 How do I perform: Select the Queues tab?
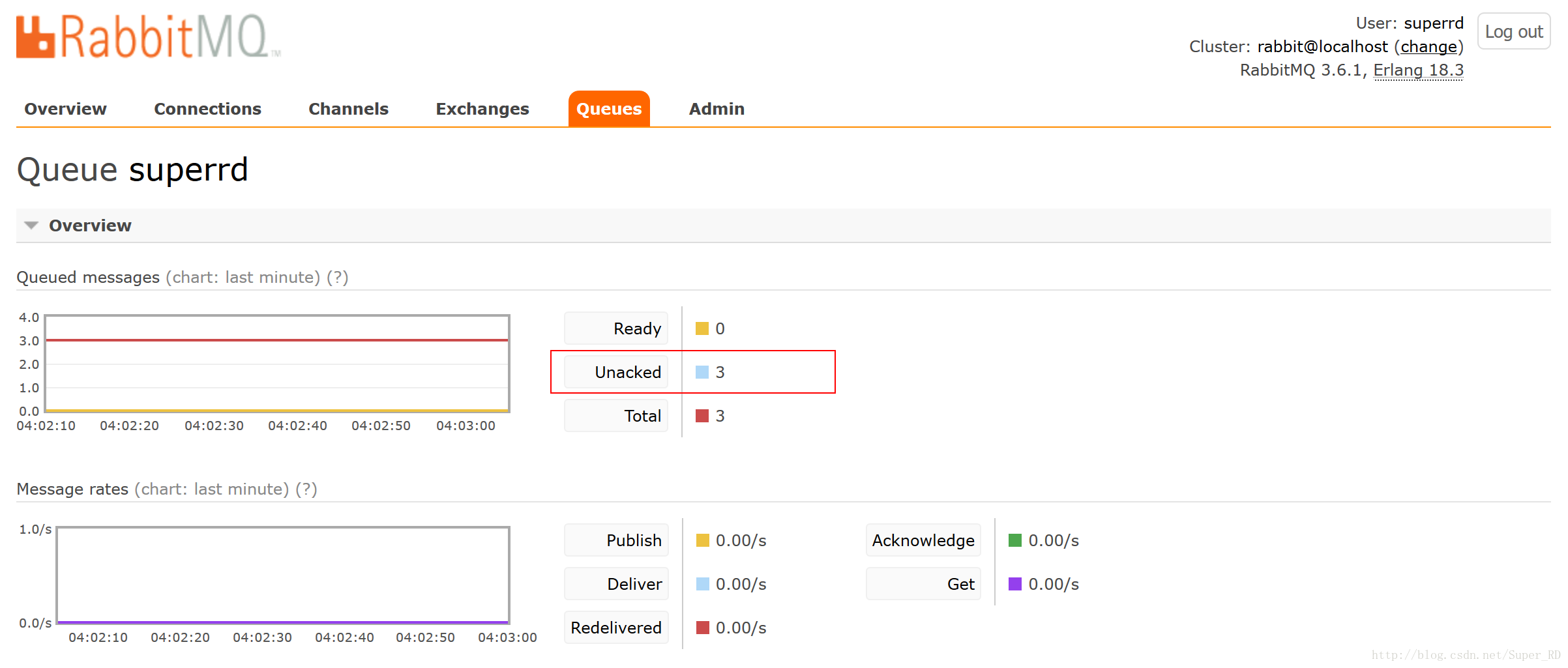tap(609, 109)
